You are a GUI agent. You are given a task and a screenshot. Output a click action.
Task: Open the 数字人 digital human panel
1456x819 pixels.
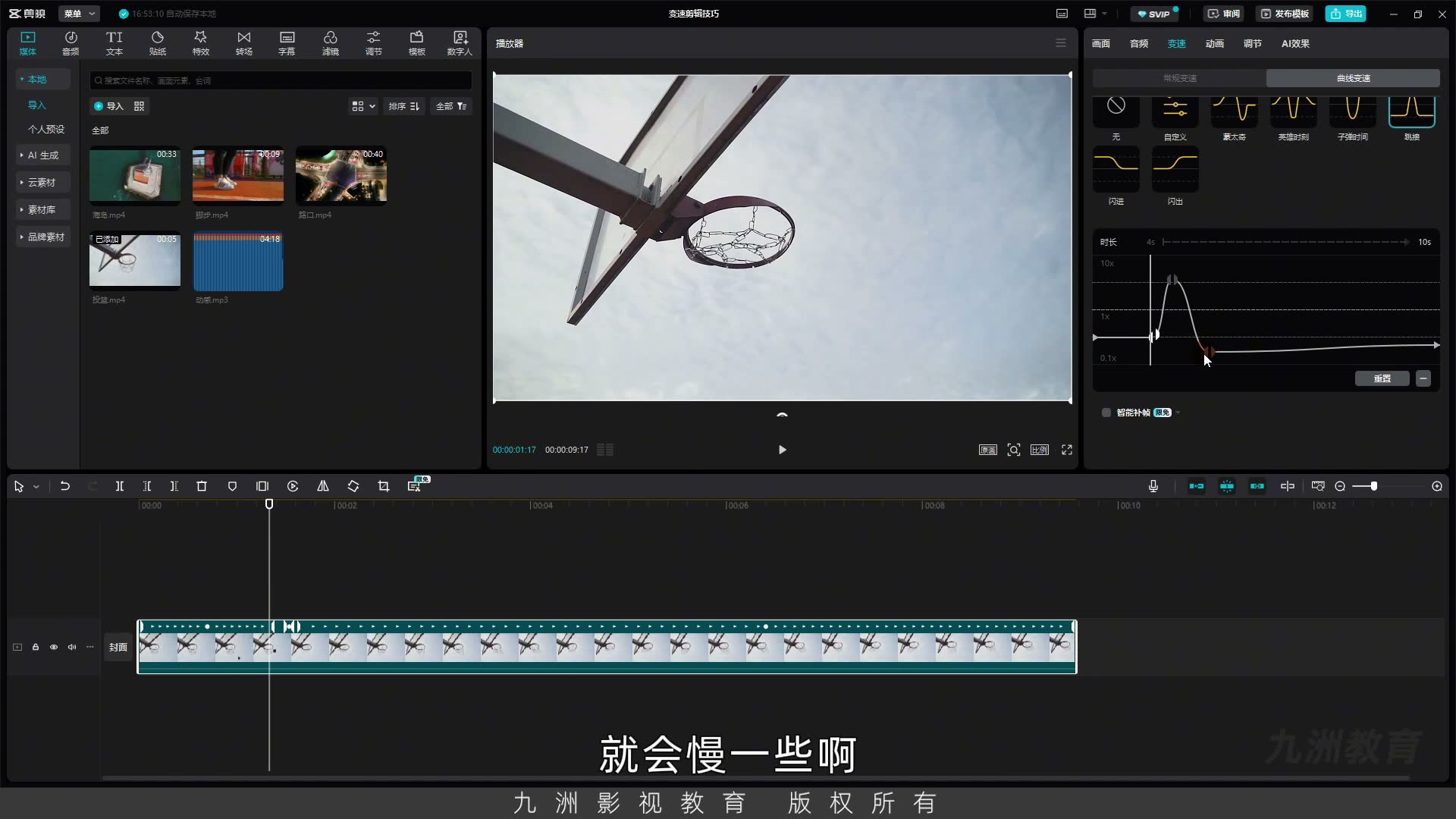460,43
